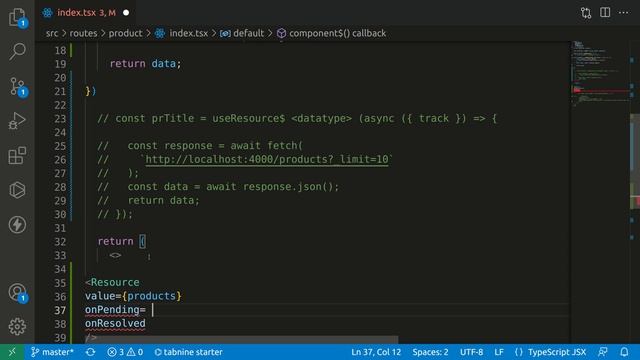640x360 pixels.
Task: Go to line via Ln 37, Col 12
Action: coord(376,352)
